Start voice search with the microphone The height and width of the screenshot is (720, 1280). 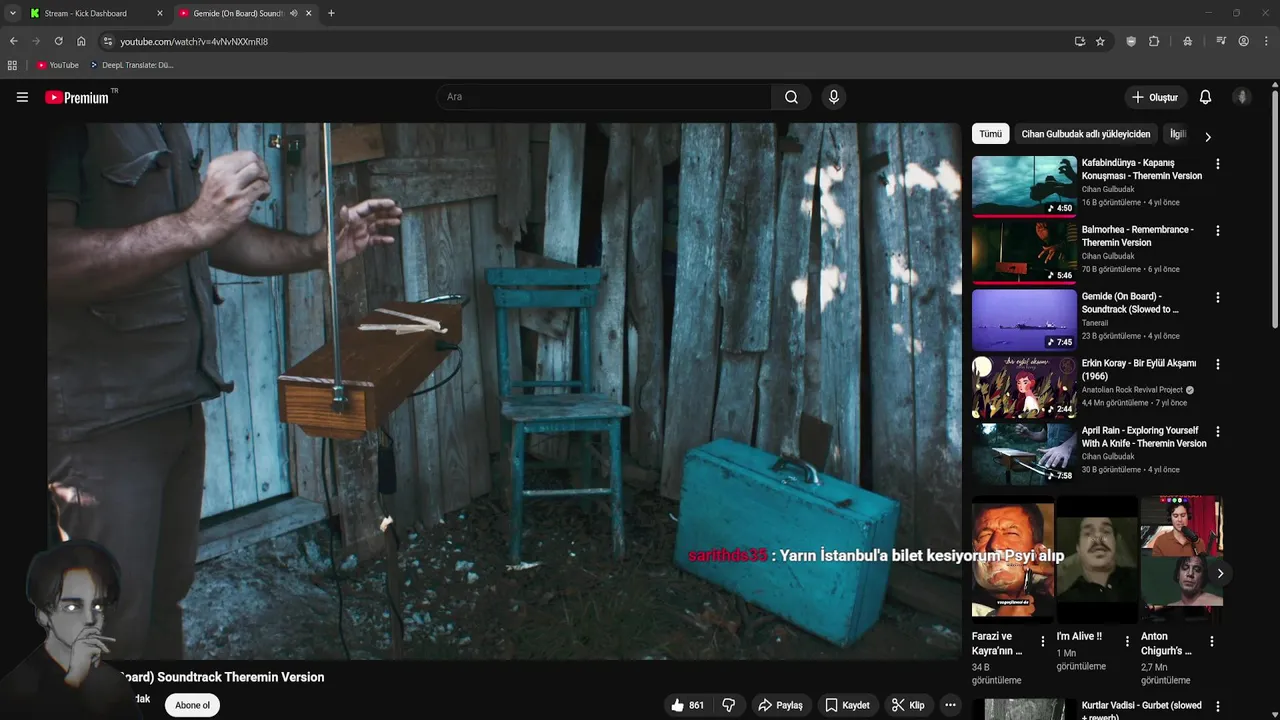833,97
